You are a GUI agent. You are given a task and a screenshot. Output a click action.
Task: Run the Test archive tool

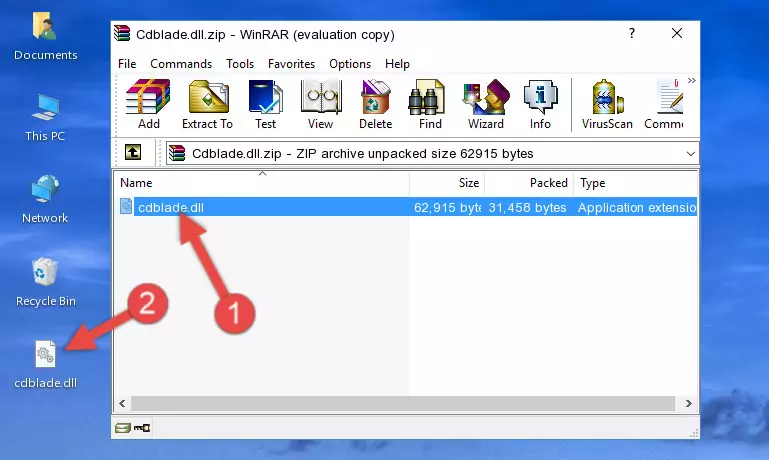[x=265, y=104]
